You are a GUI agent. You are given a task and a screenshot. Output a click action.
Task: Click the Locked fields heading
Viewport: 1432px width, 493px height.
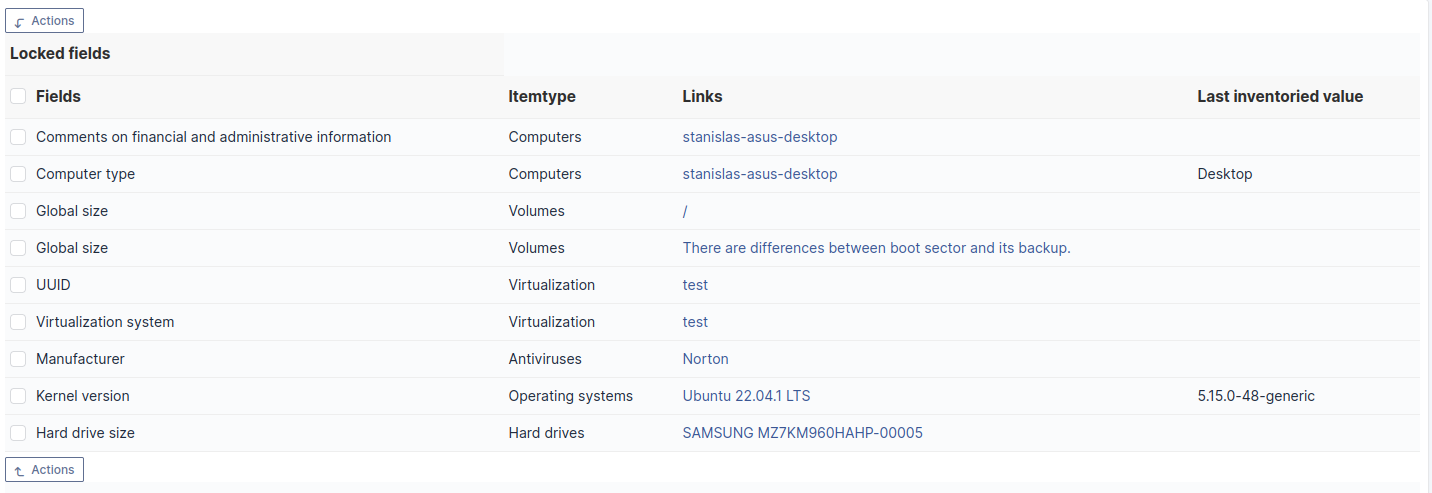point(60,53)
